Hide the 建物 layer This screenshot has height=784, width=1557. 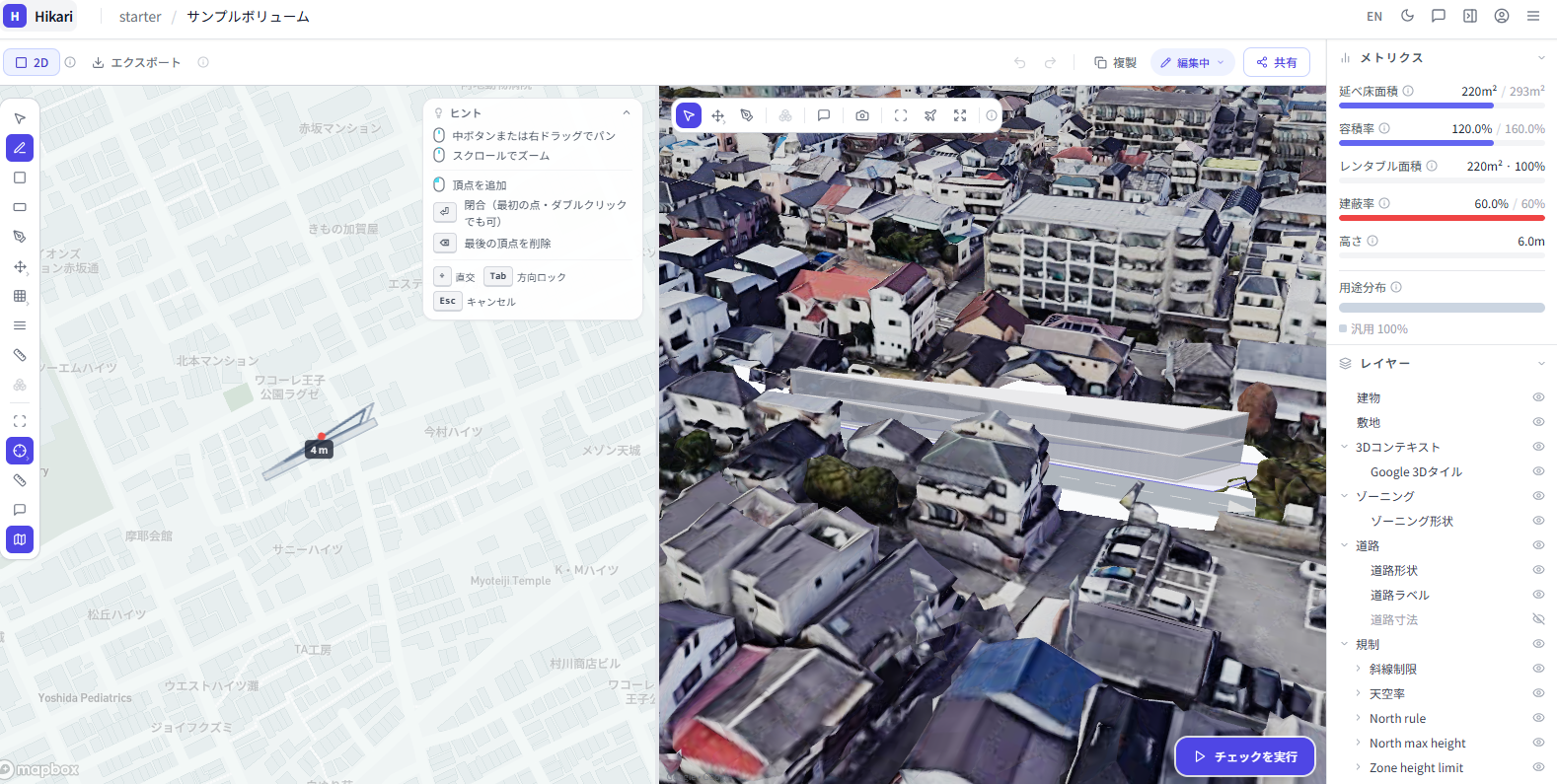click(1538, 397)
